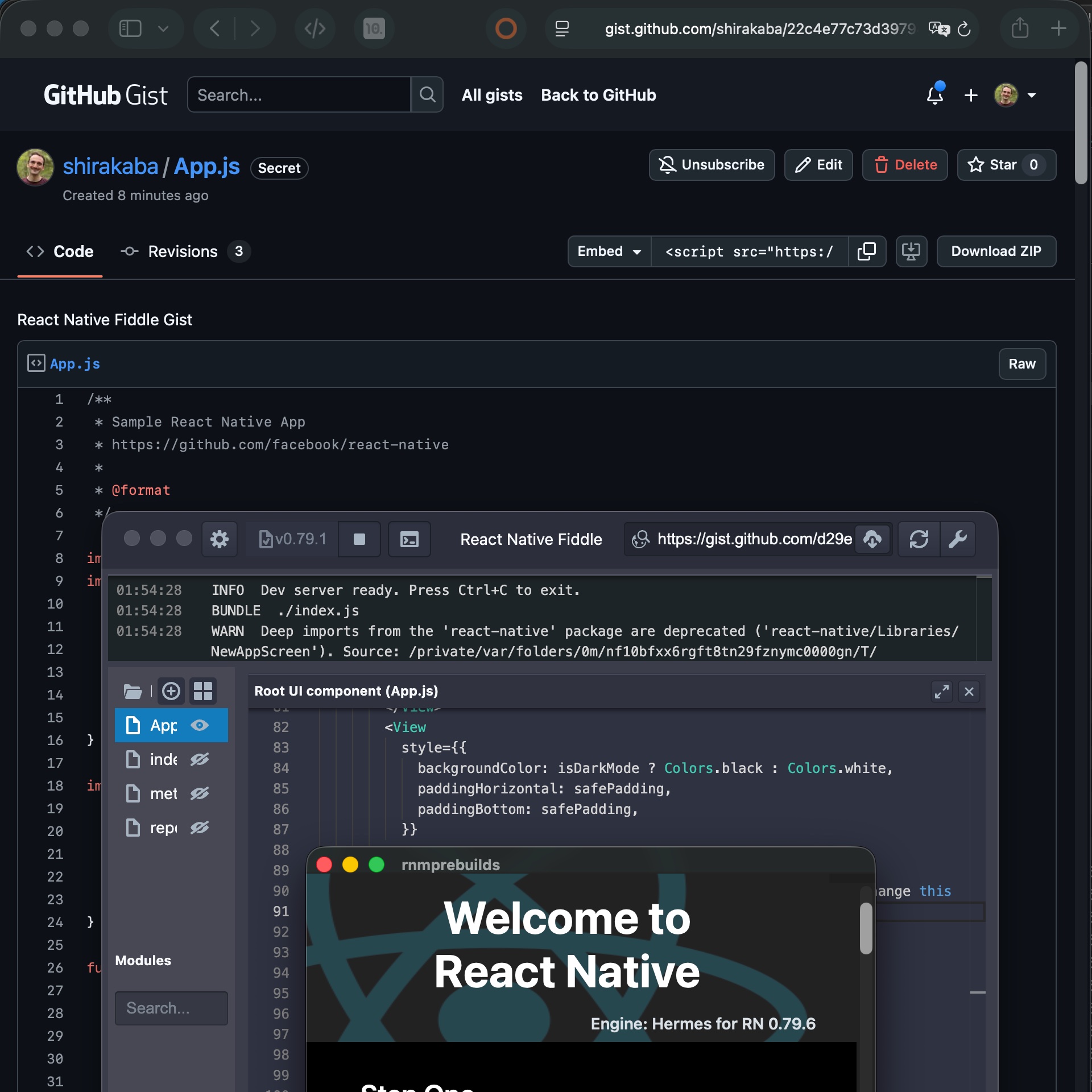1092x1092 pixels.
Task: Go forward in Safari history
Action: 255,28
